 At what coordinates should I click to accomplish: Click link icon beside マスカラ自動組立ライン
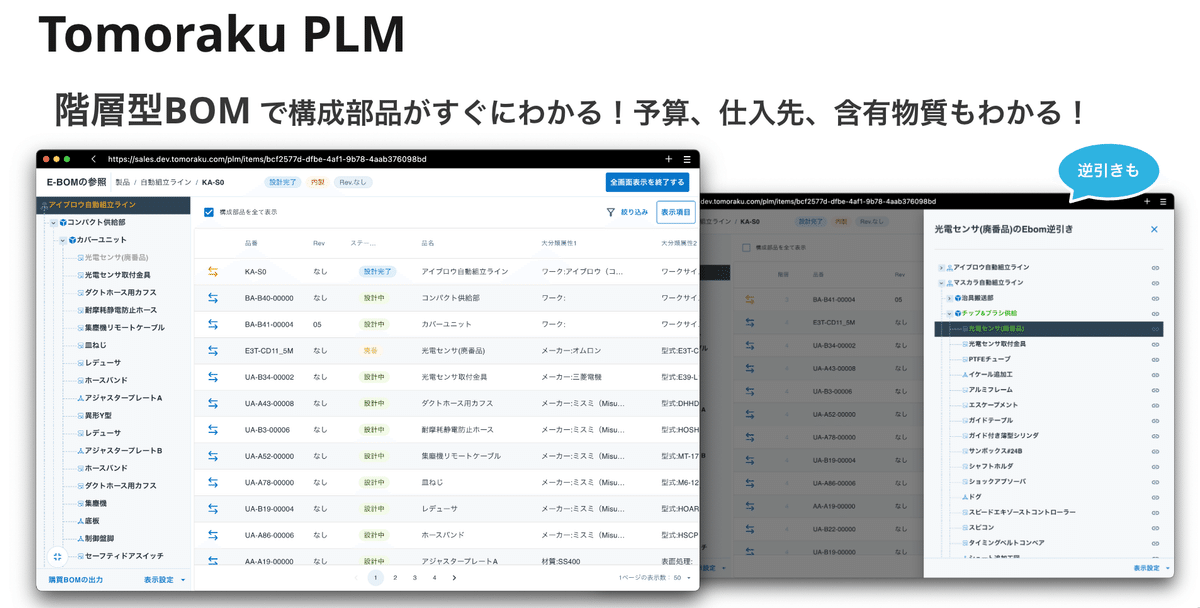(x=1155, y=283)
